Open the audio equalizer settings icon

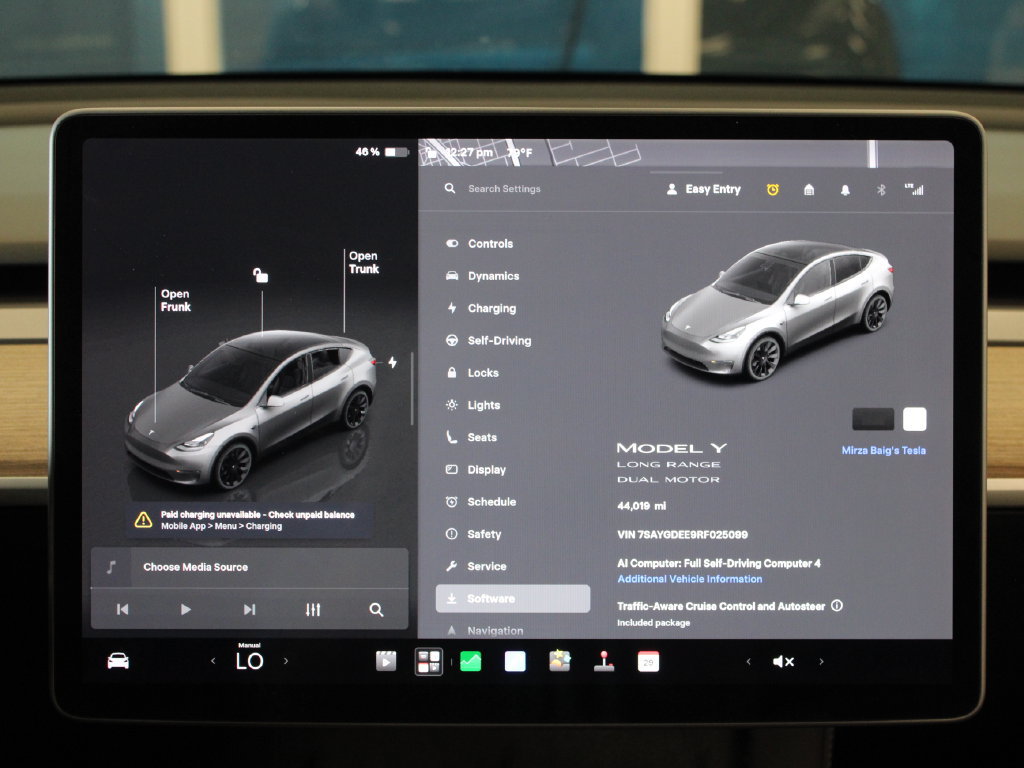pos(313,609)
